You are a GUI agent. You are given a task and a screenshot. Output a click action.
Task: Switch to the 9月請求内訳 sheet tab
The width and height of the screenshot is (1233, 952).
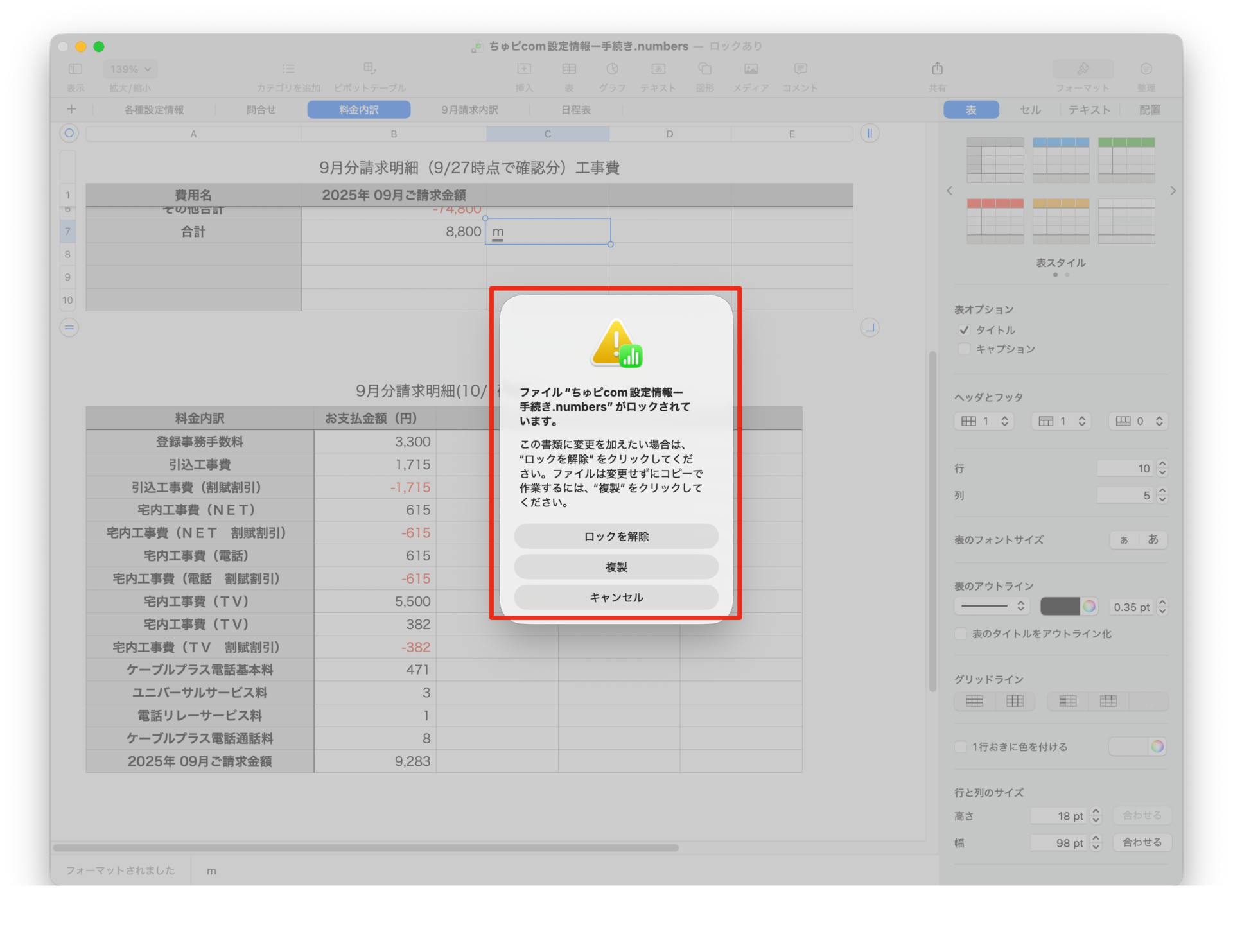469,110
